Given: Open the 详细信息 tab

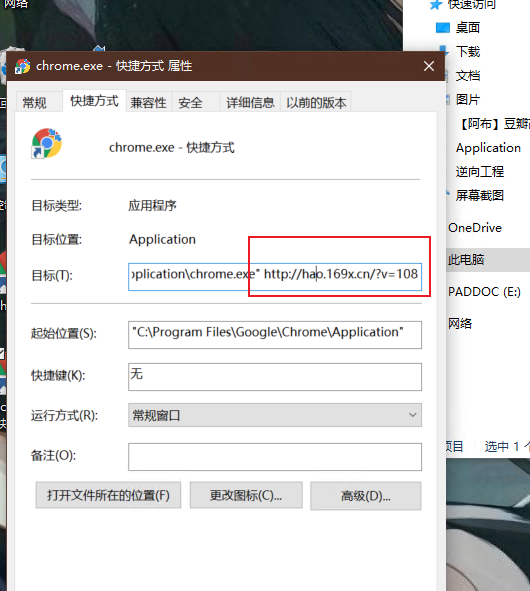Looking at the screenshot, I should click(x=250, y=103).
